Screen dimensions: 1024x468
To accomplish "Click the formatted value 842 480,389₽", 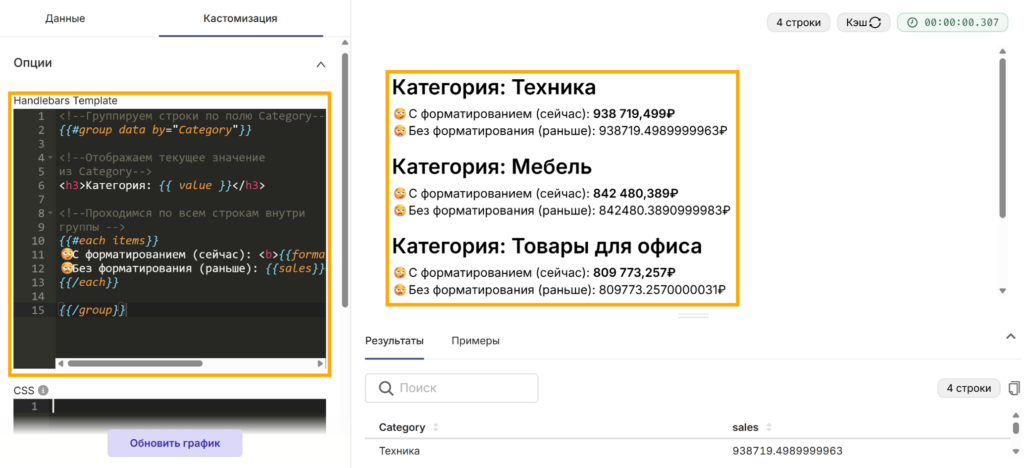I will (636, 193).
